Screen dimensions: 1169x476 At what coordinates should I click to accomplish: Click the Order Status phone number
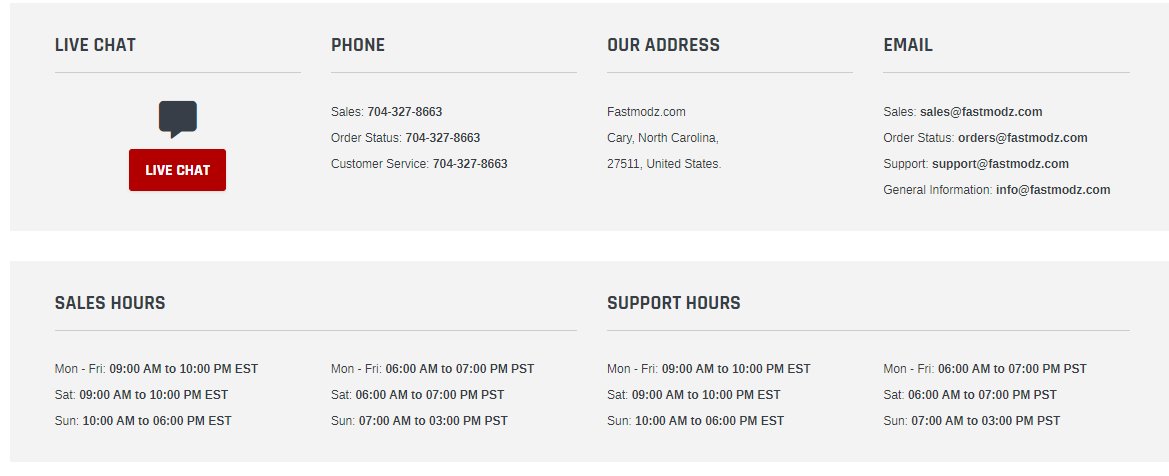click(x=443, y=138)
